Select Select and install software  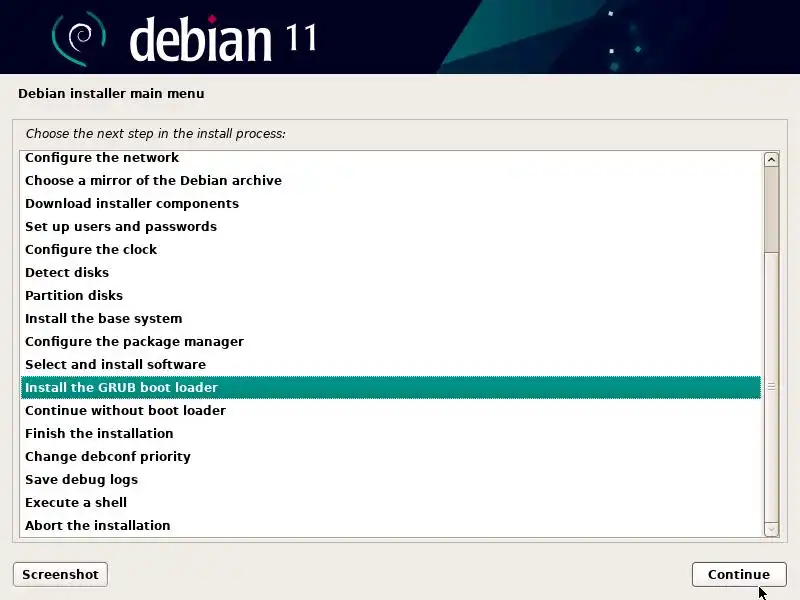tap(391, 364)
